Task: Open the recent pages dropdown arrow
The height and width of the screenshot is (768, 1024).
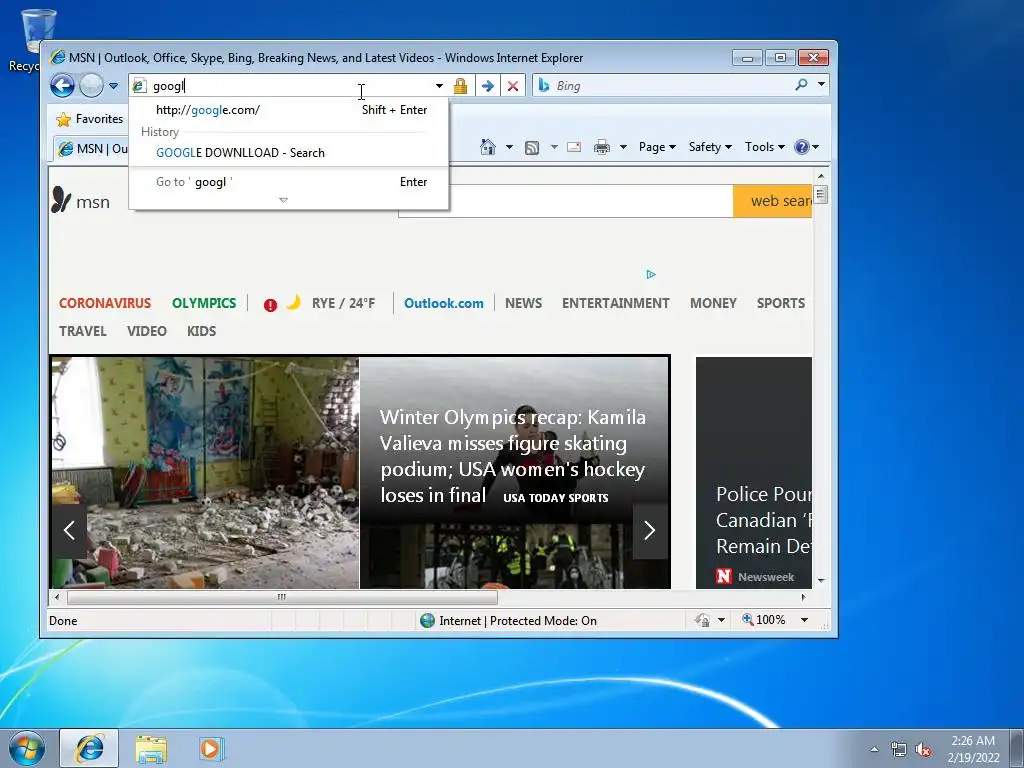Action: pyautogui.click(x=114, y=86)
